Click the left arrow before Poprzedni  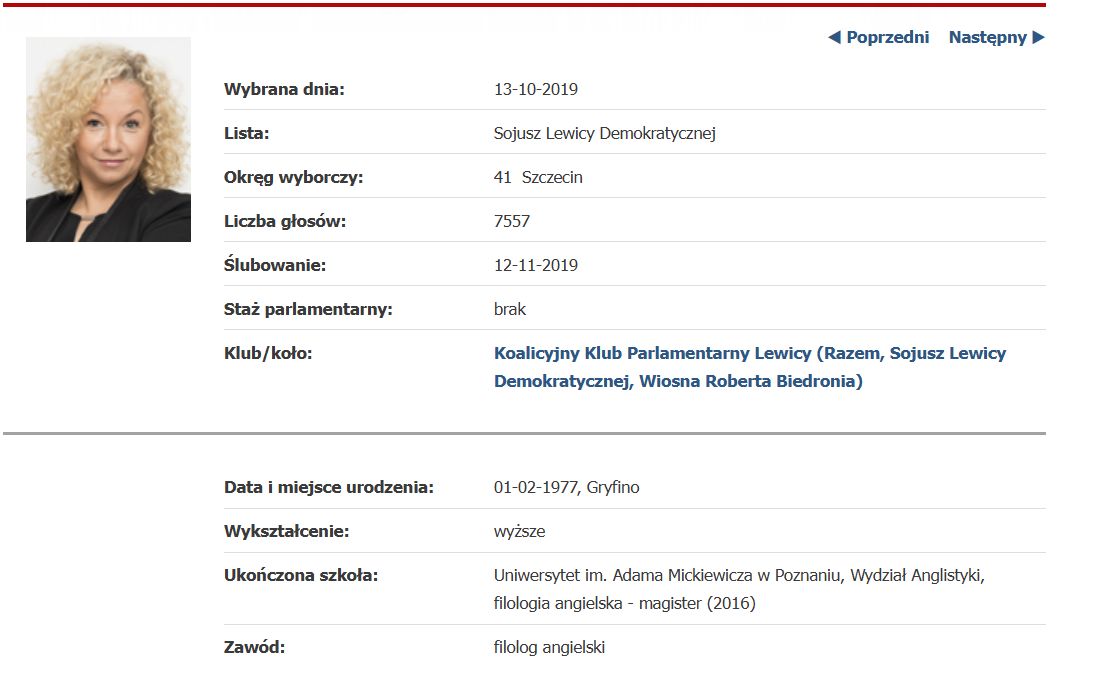tap(837, 37)
